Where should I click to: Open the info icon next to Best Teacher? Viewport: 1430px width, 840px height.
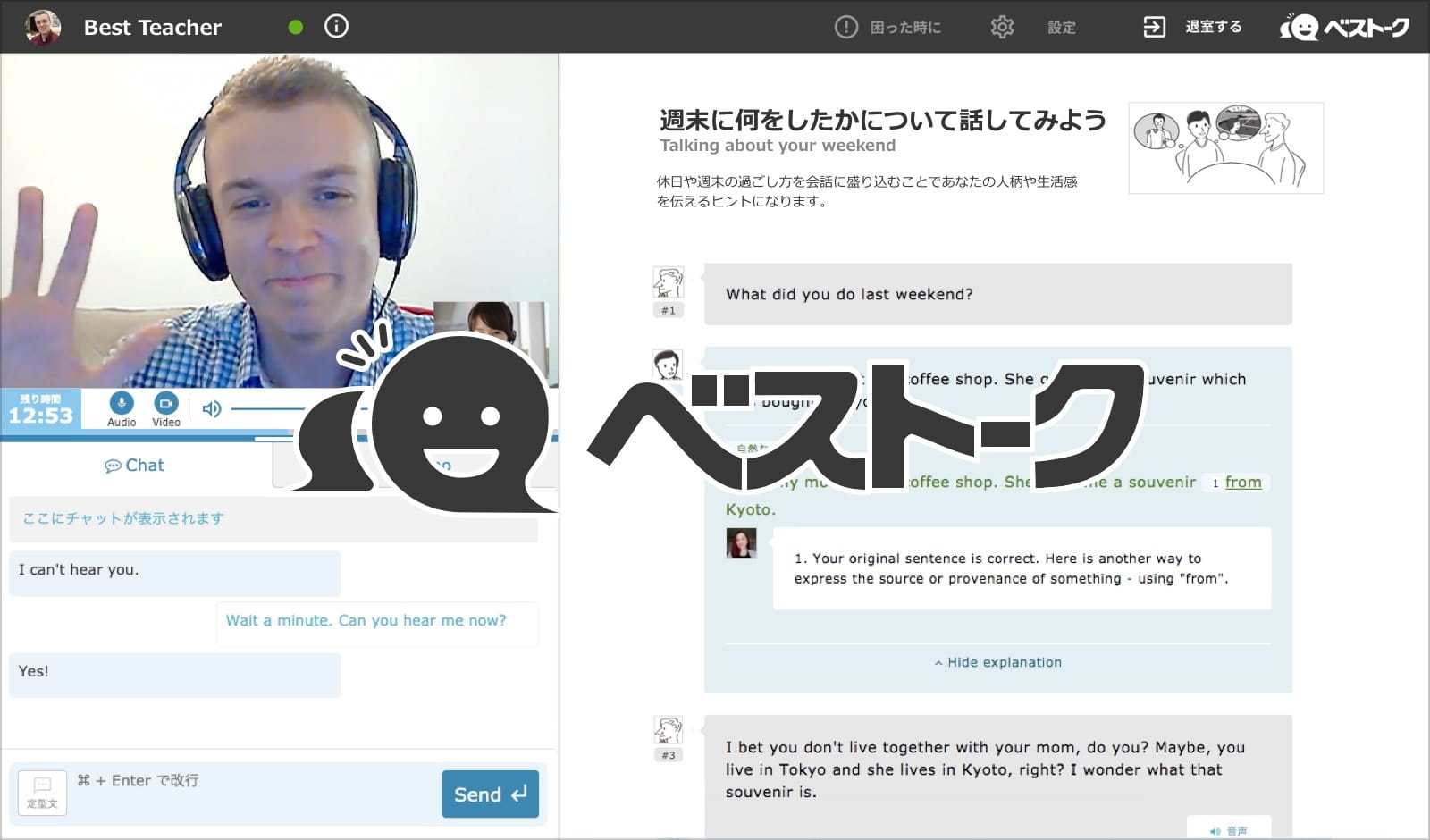point(336,27)
